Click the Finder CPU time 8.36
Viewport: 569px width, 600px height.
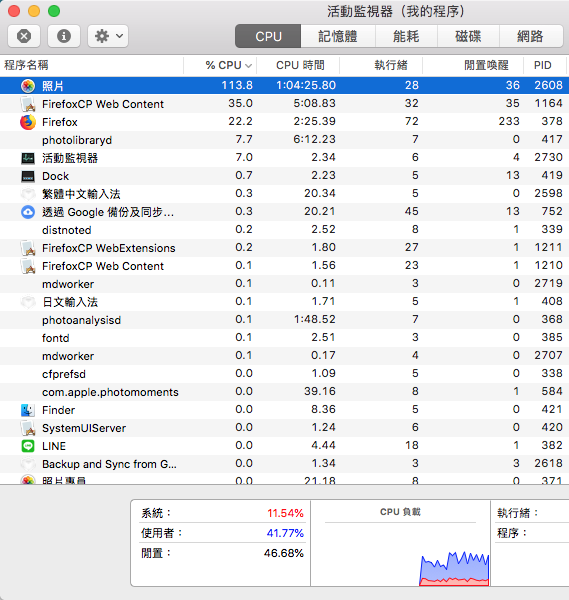(323, 409)
